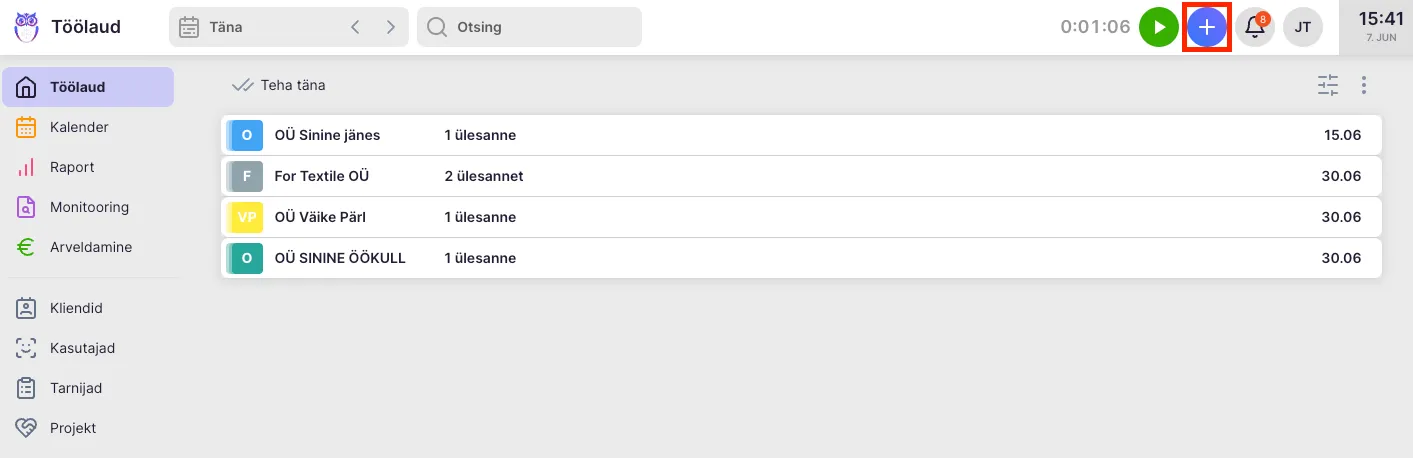This screenshot has height=458, width=1413.
Task: Go to Kliendid clients page
Action: [x=76, y=308]
